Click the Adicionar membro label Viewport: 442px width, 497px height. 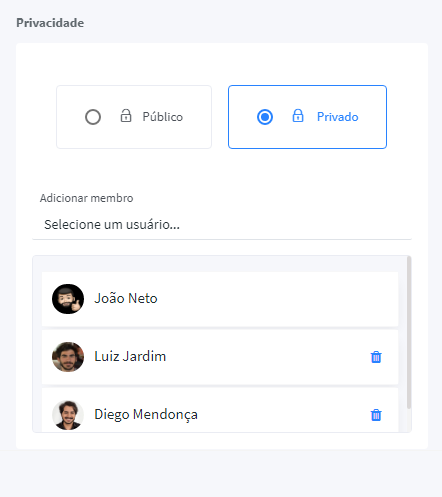coord(86,198)
